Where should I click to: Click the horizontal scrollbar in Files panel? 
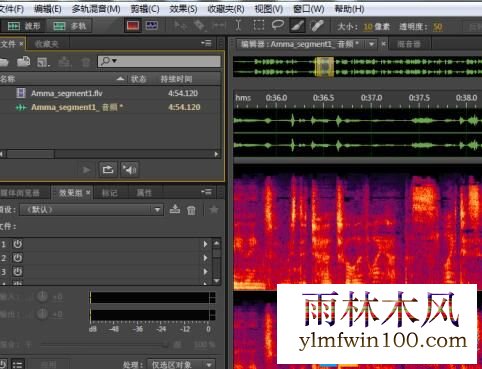click(x=109, y=154)
